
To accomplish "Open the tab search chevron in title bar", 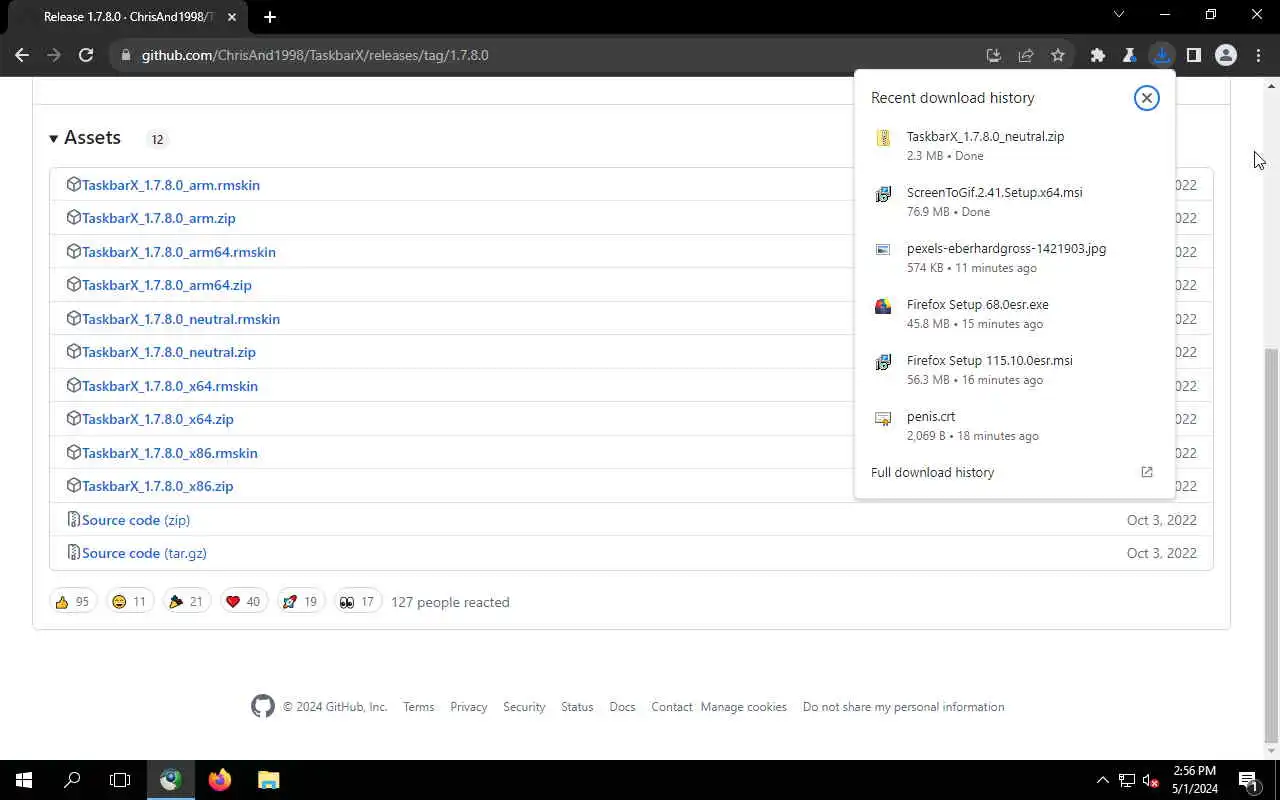I will pyautogui.click(x=1119, y=15).
